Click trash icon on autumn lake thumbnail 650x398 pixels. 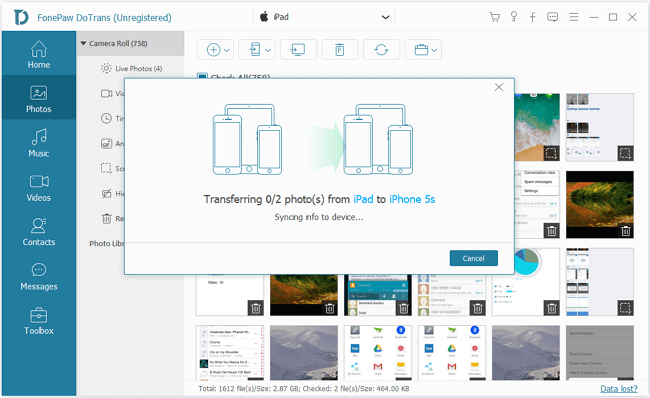click(626, 231)
